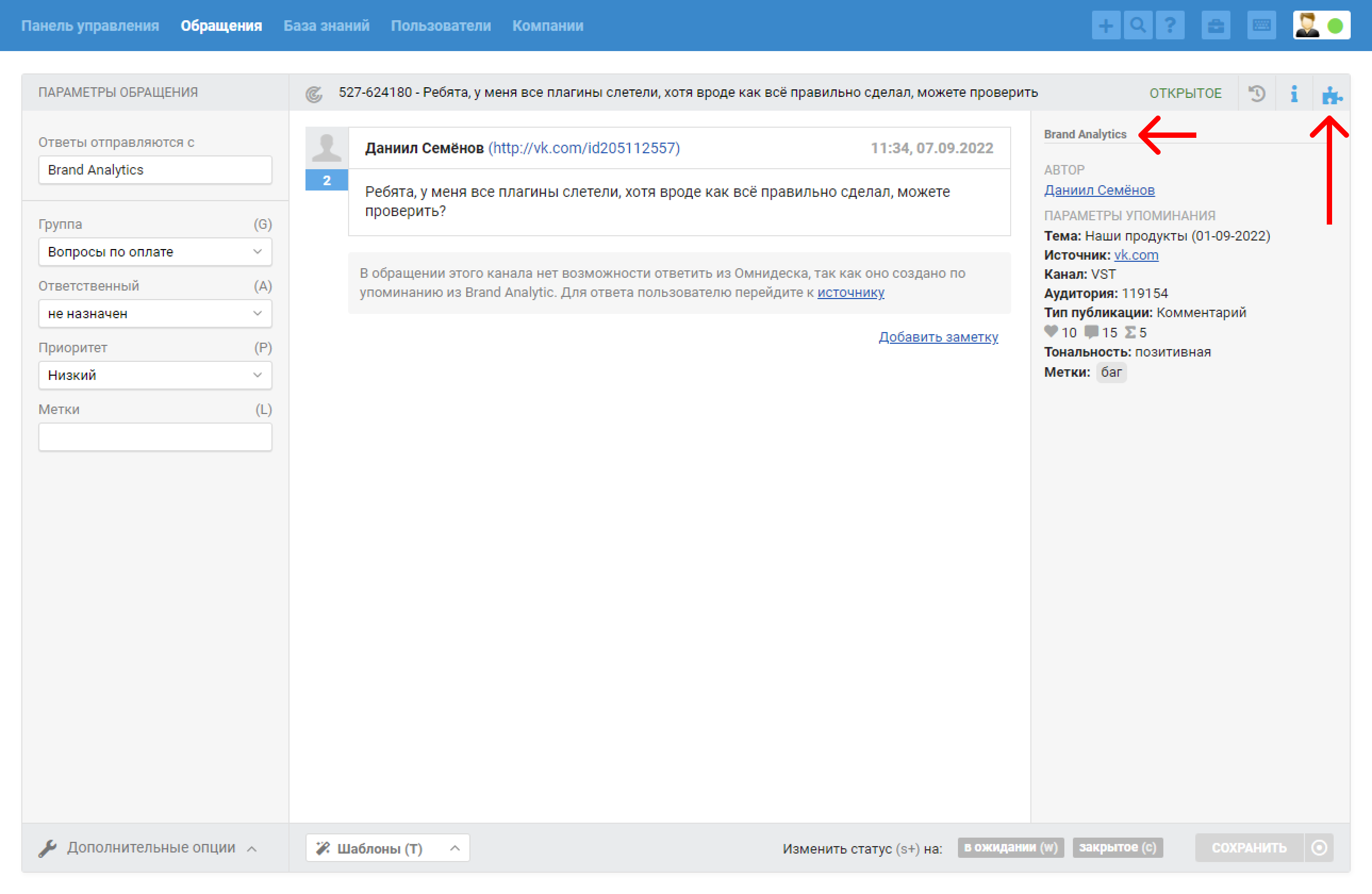Click the ОТКРЫТОЕ status label

coord(1185,93)
